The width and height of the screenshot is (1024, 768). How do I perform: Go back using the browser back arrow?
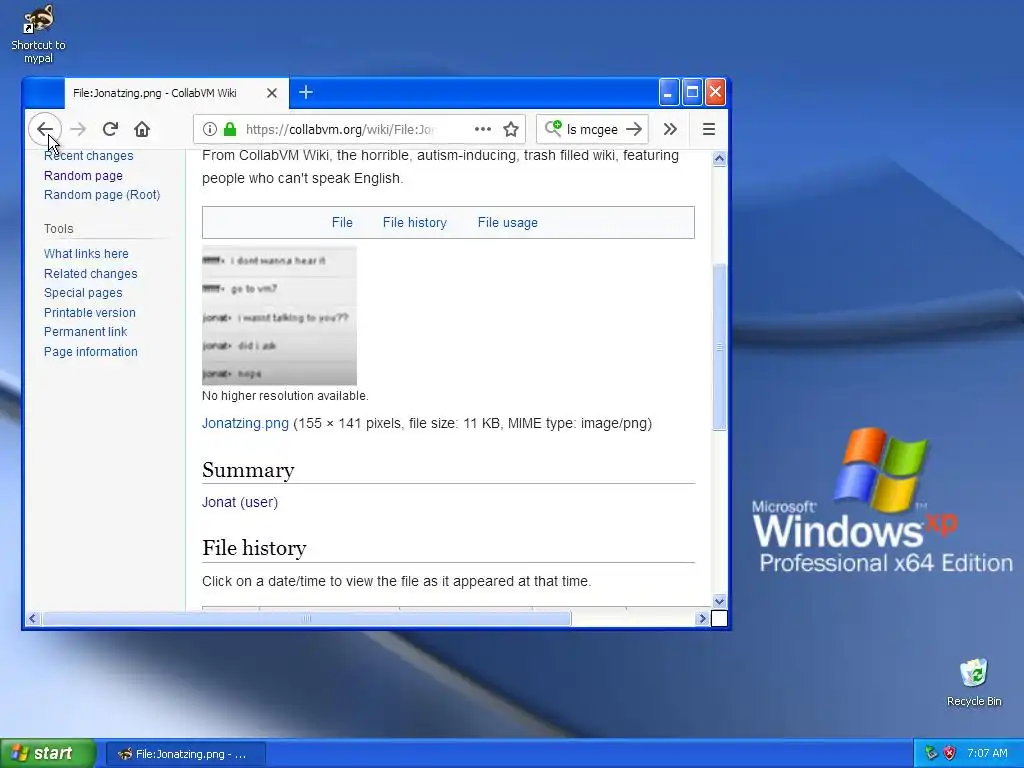pos(44,129)
